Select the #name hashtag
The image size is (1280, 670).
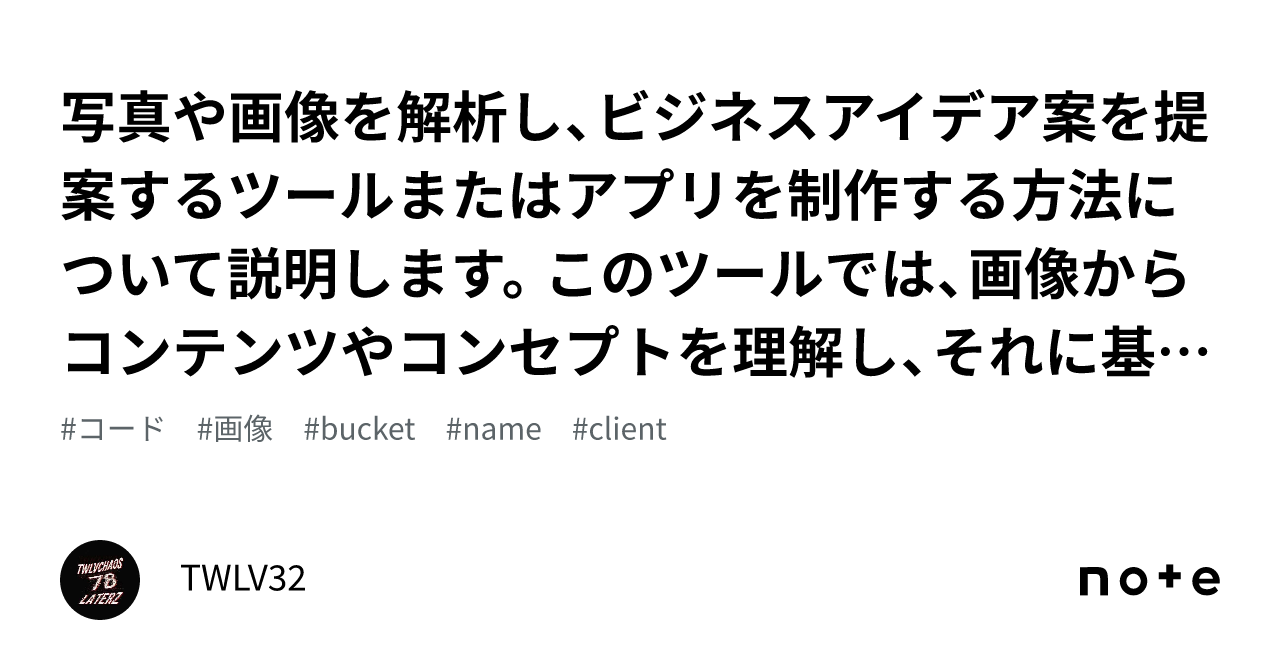493,429
